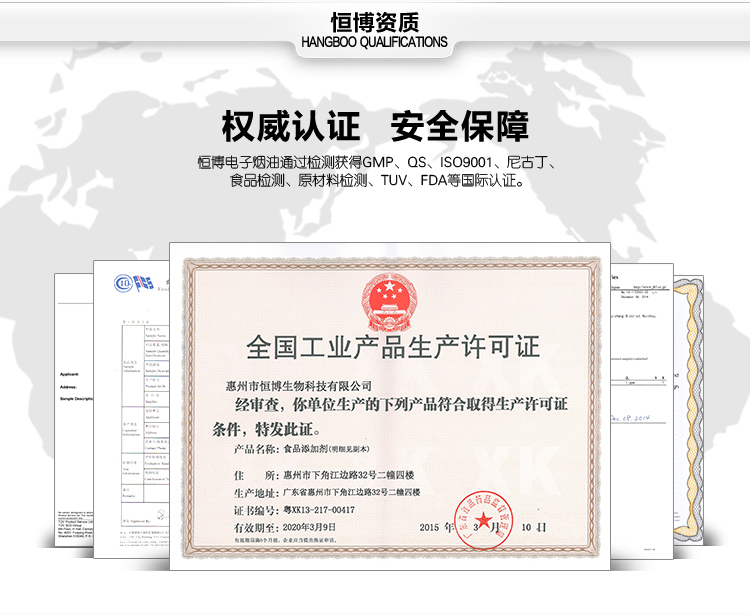Click the 生产地址 line on the certificate

(327, 492)
